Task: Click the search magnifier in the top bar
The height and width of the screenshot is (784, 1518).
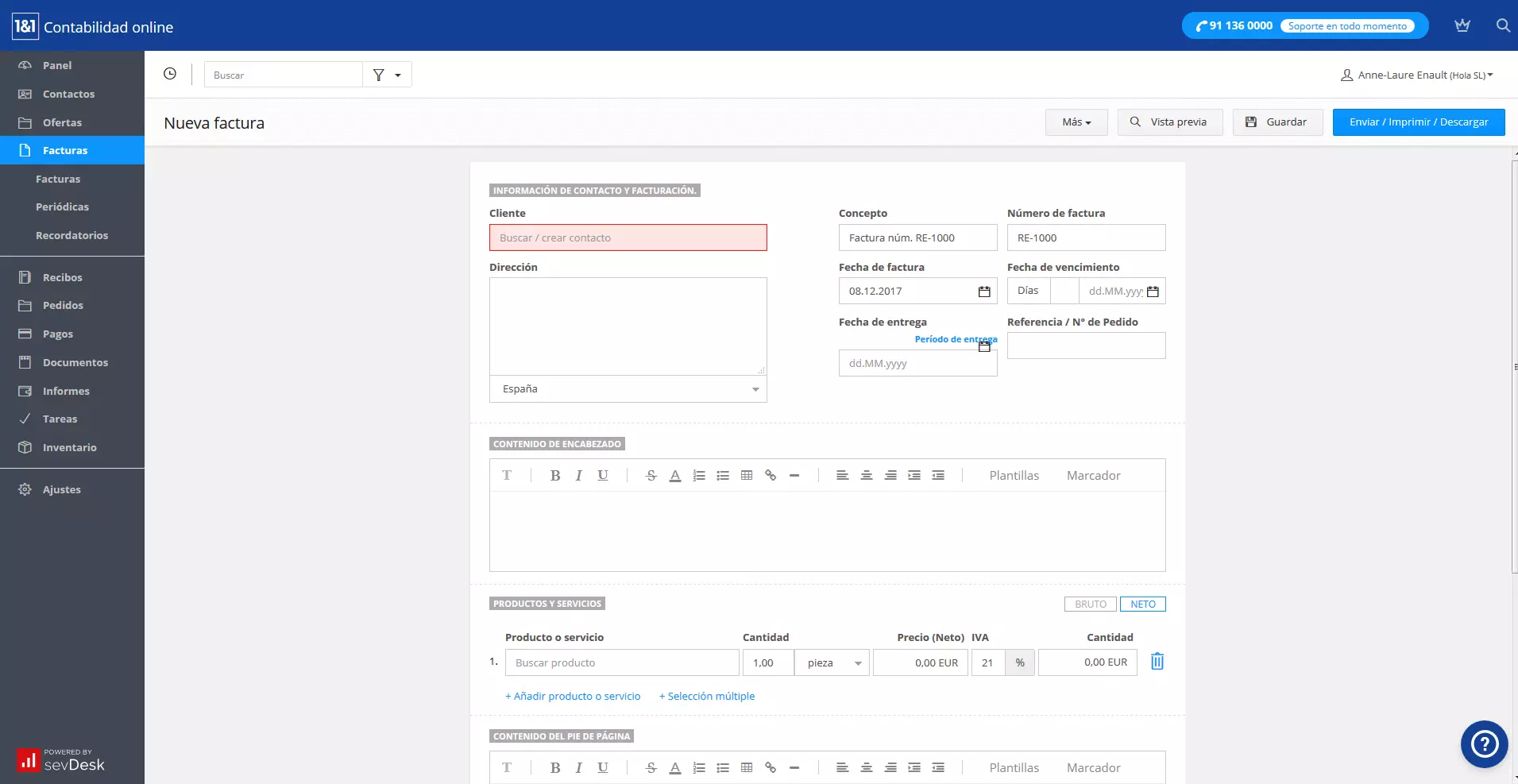Action: pos(1503,25)
